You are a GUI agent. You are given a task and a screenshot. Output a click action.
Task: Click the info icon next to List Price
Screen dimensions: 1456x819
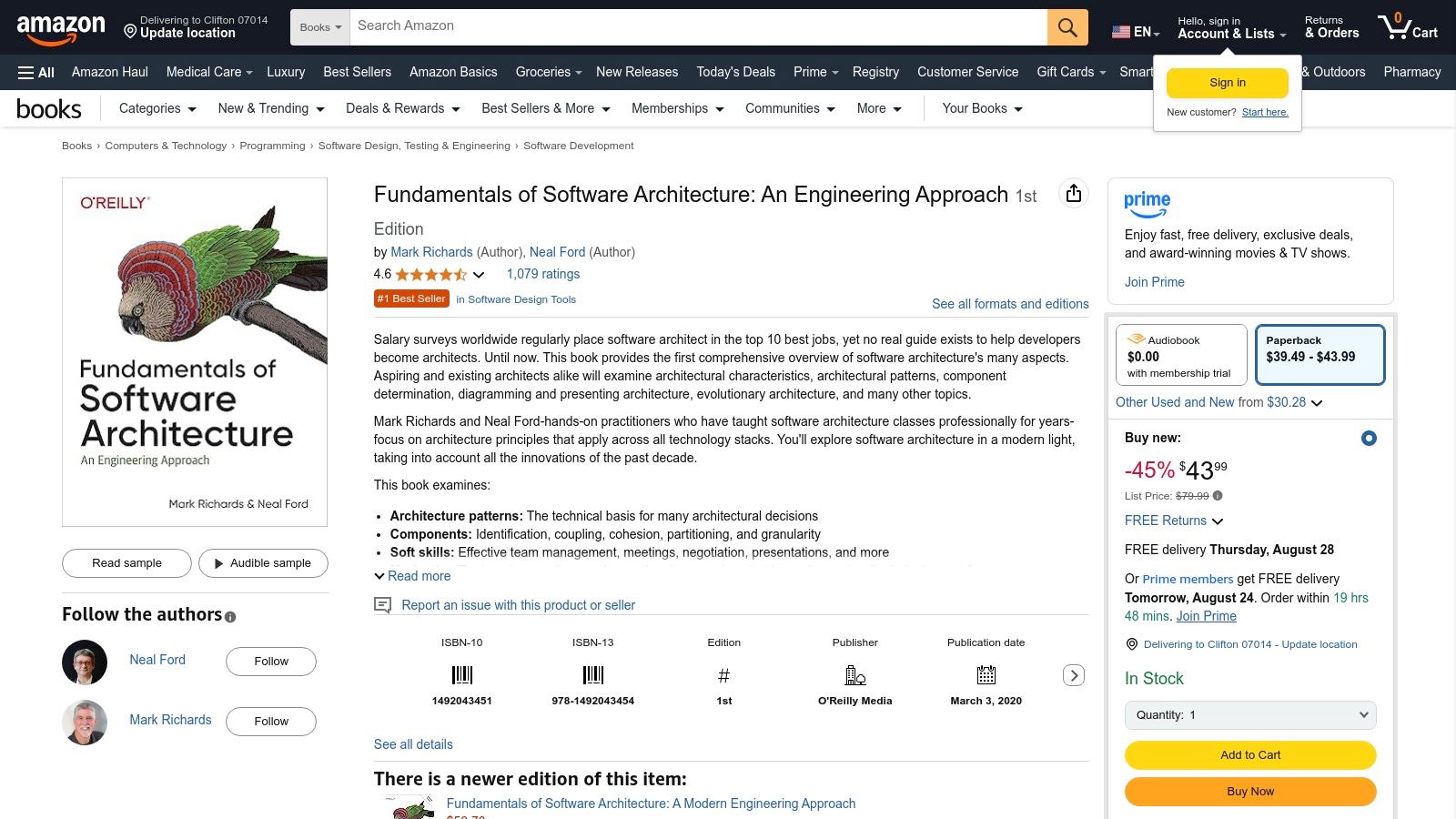pos(1218,496)
